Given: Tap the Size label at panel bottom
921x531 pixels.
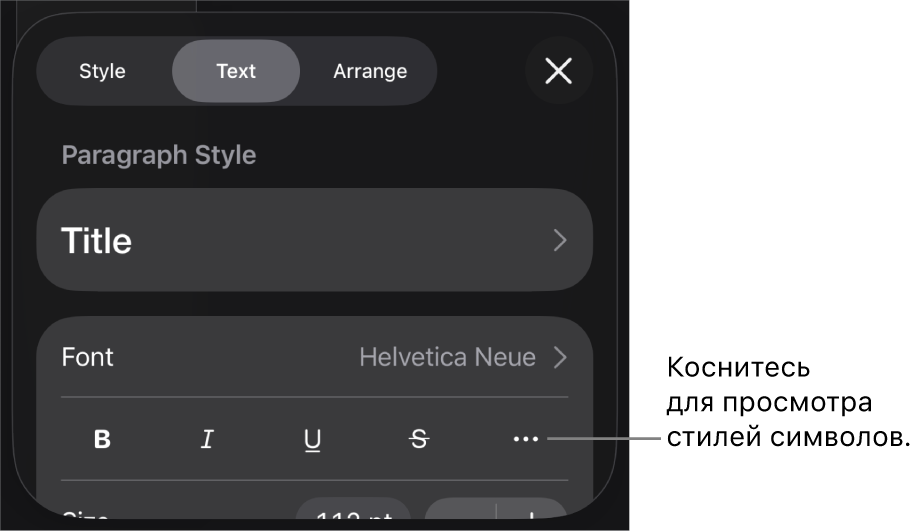Looking at the screenshot, I should (x=85, y=515).
